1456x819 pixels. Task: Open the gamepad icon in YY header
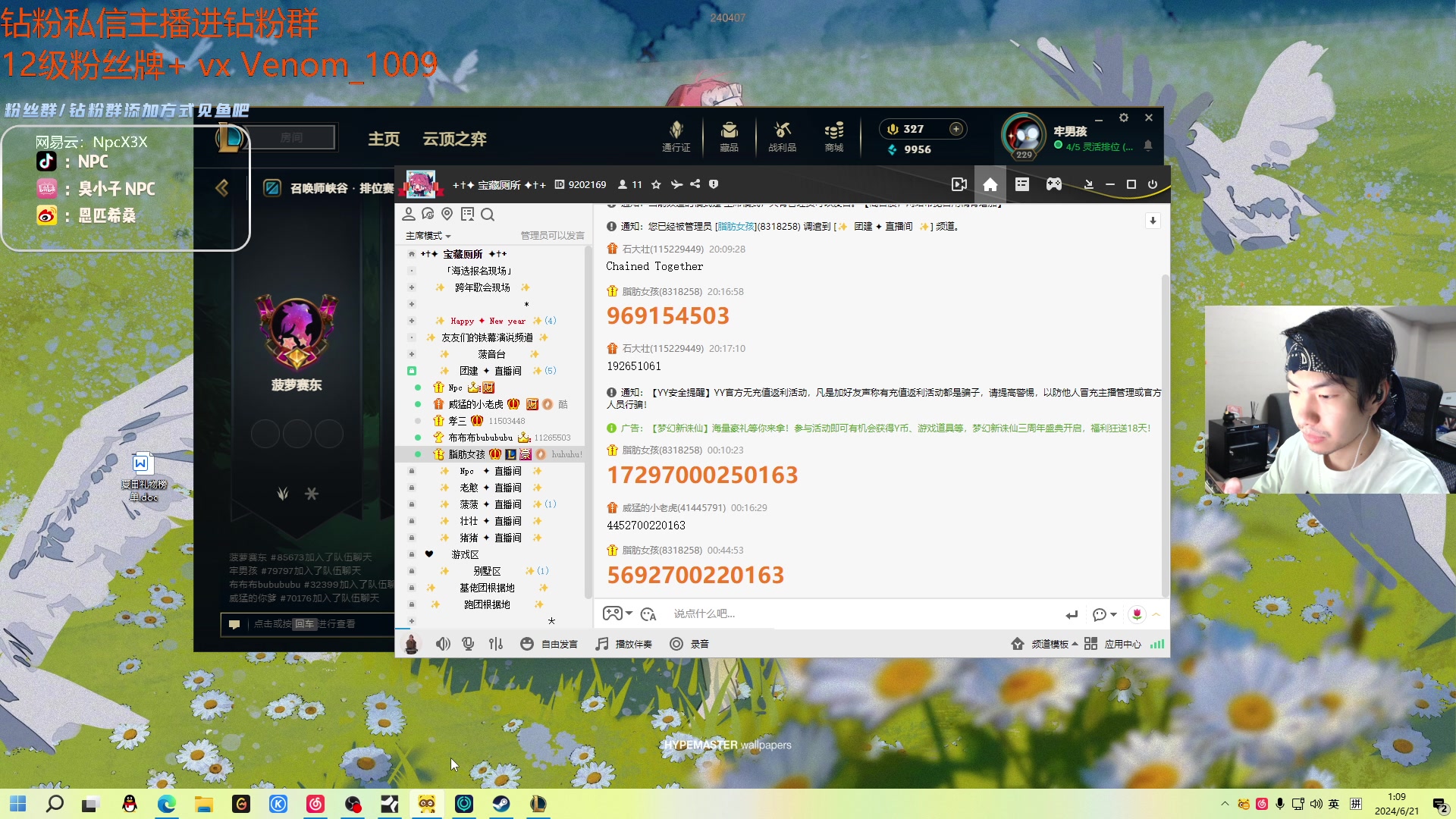(1054, 184)
